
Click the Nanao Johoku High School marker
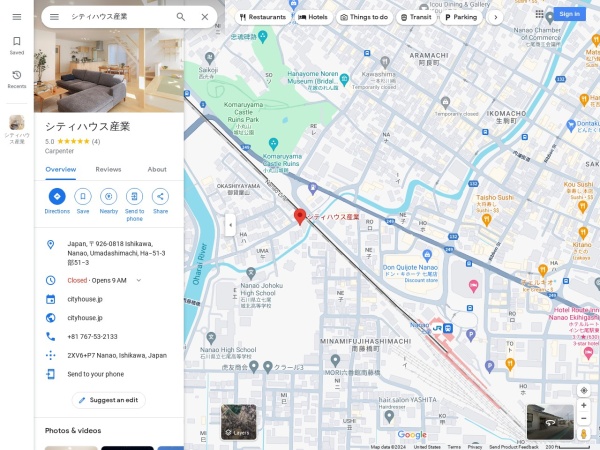click(251, 273)
